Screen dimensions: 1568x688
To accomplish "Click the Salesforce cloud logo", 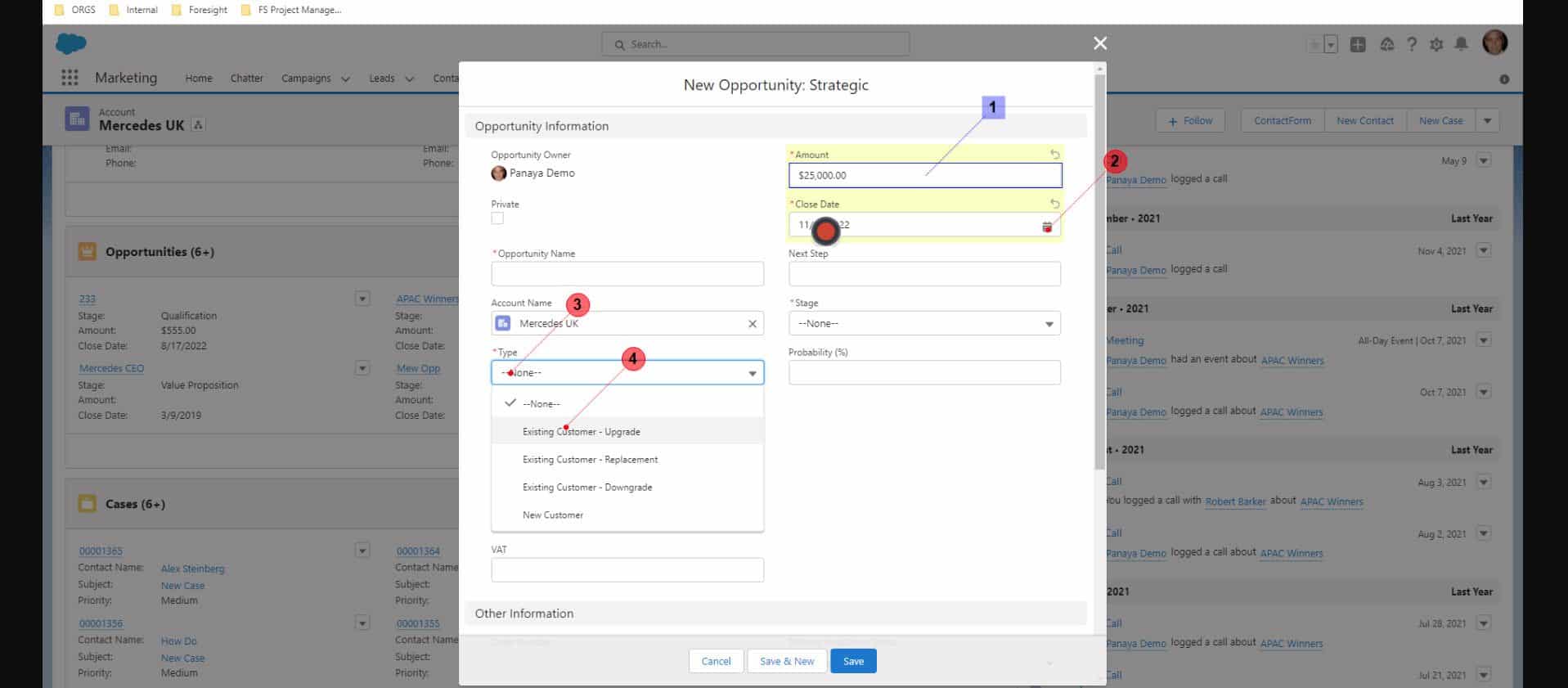I will (71, 43).
